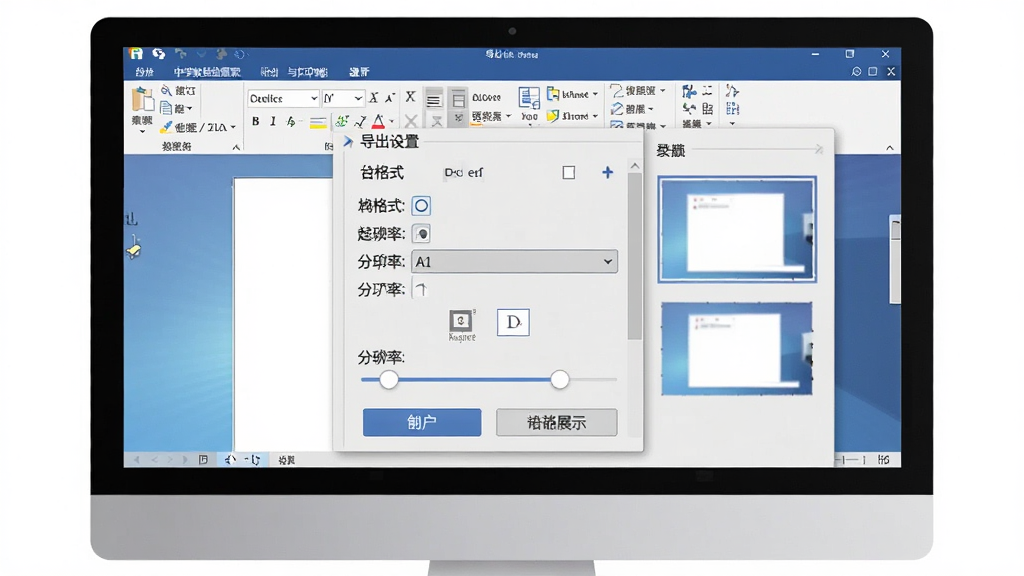
Task: Click the left handle of the slider
Action: pos(389,379)
